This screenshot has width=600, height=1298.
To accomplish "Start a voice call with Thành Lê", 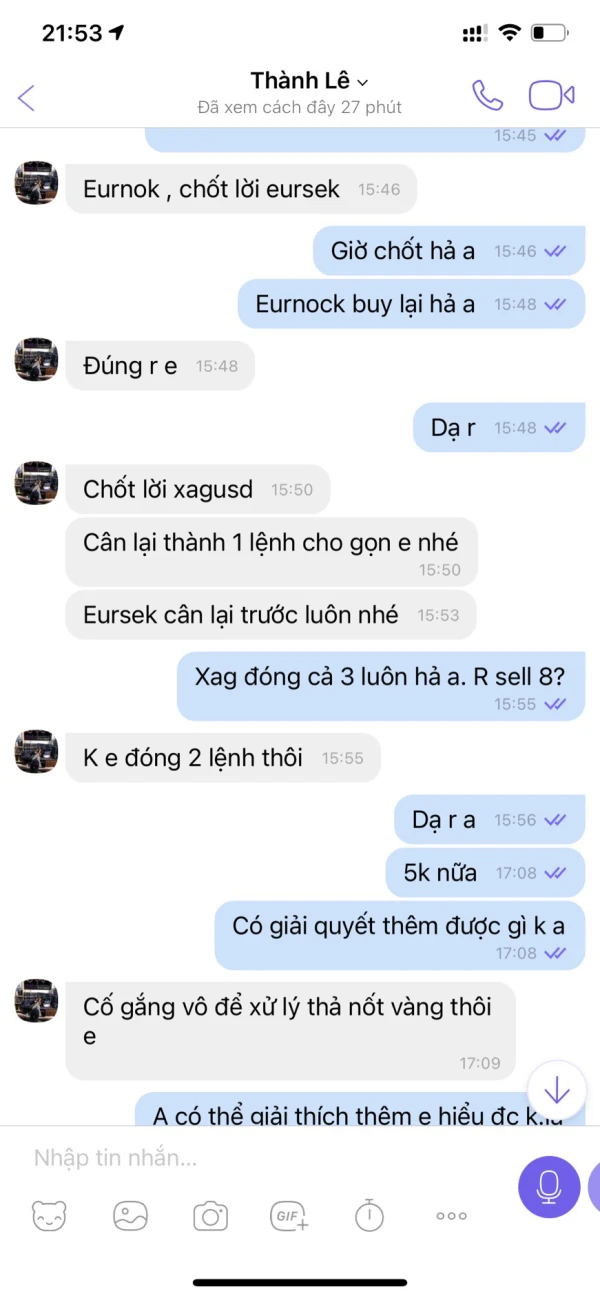I will click(x=487, y=95).
